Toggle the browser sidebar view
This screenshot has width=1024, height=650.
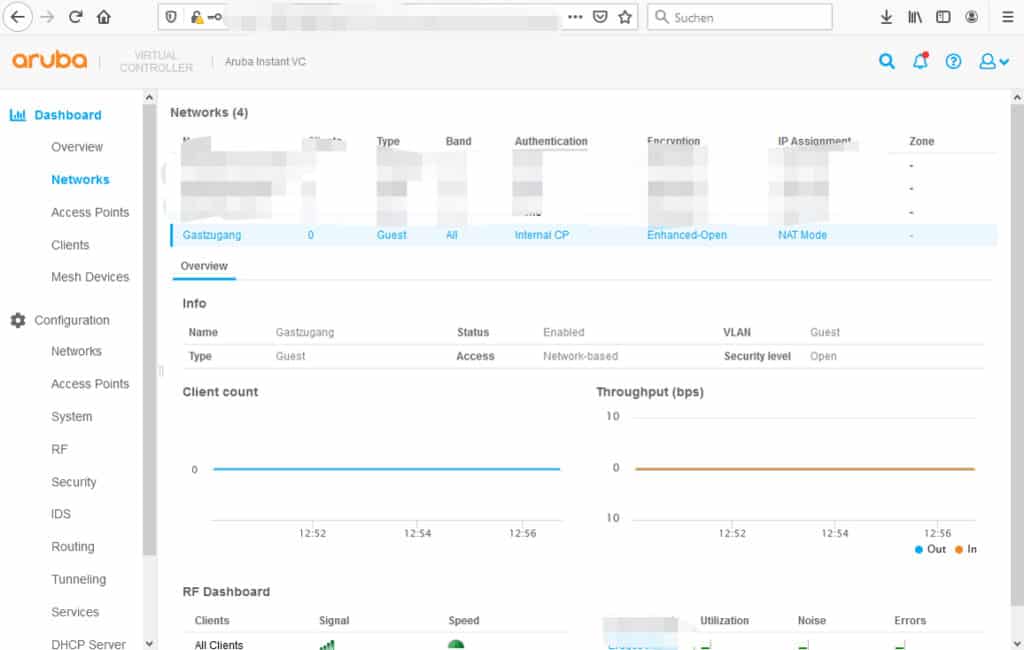click(x=943, y=17)
